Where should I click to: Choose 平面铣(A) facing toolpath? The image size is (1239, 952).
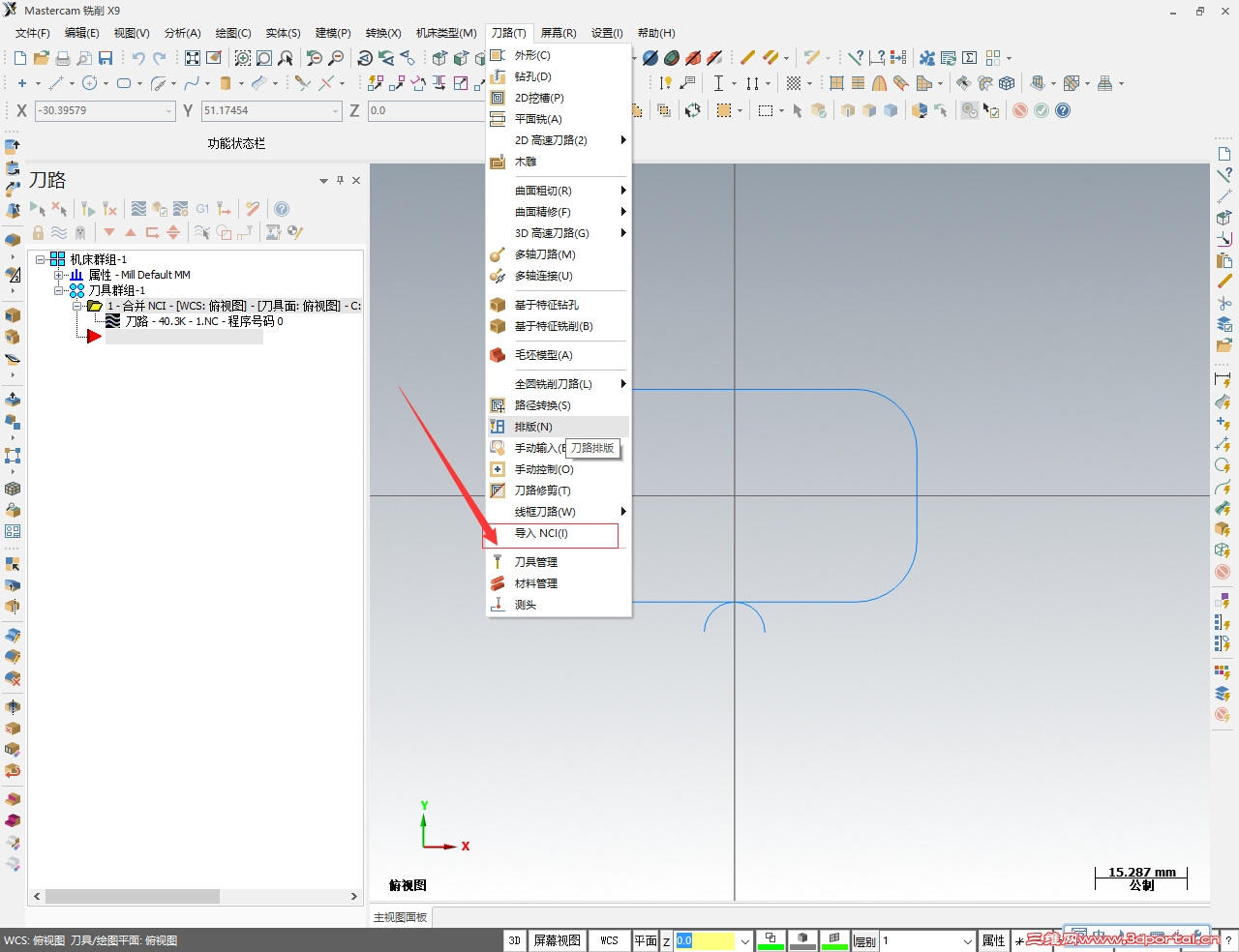558,119
